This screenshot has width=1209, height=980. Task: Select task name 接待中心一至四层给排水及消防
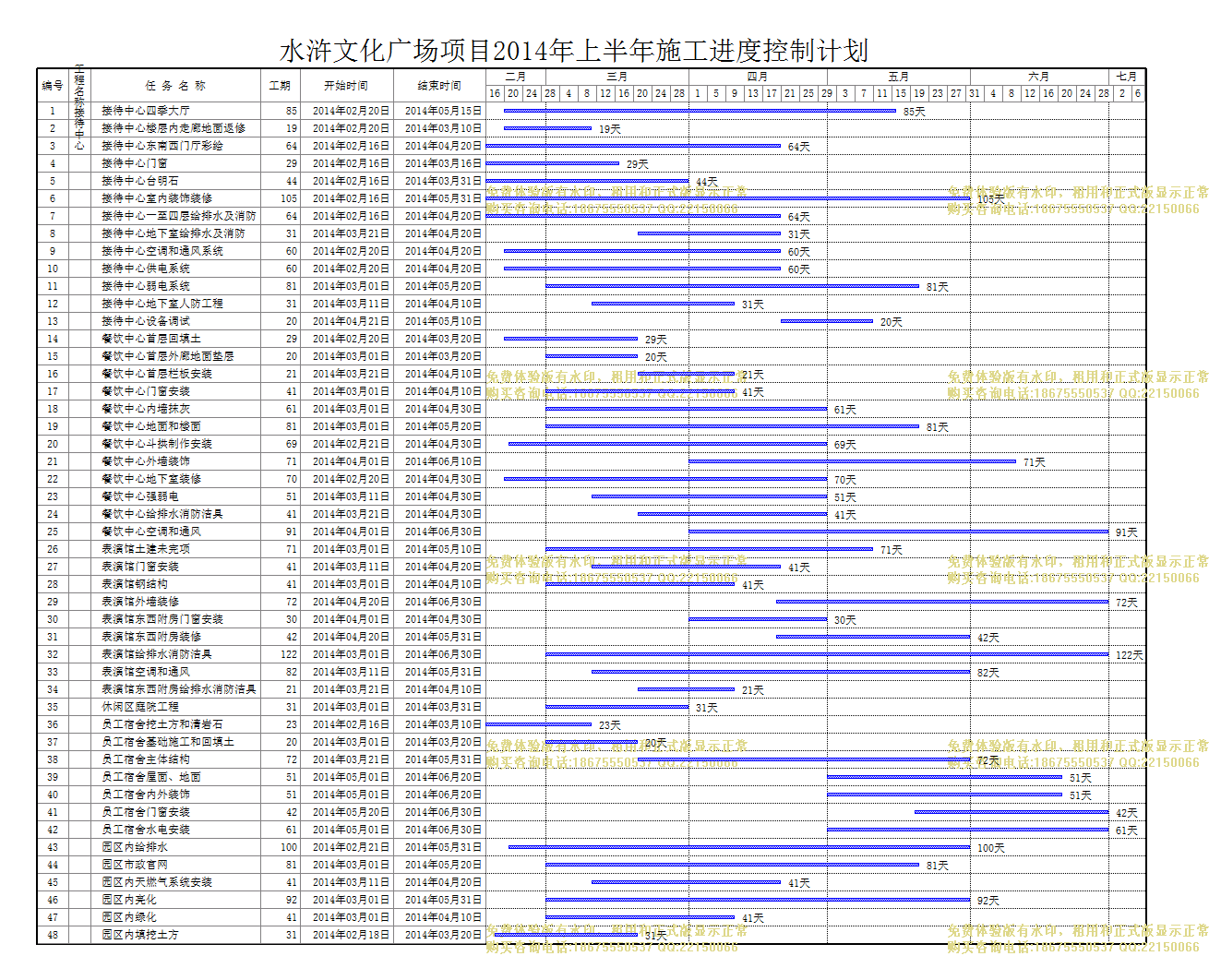tap(179, 216)
